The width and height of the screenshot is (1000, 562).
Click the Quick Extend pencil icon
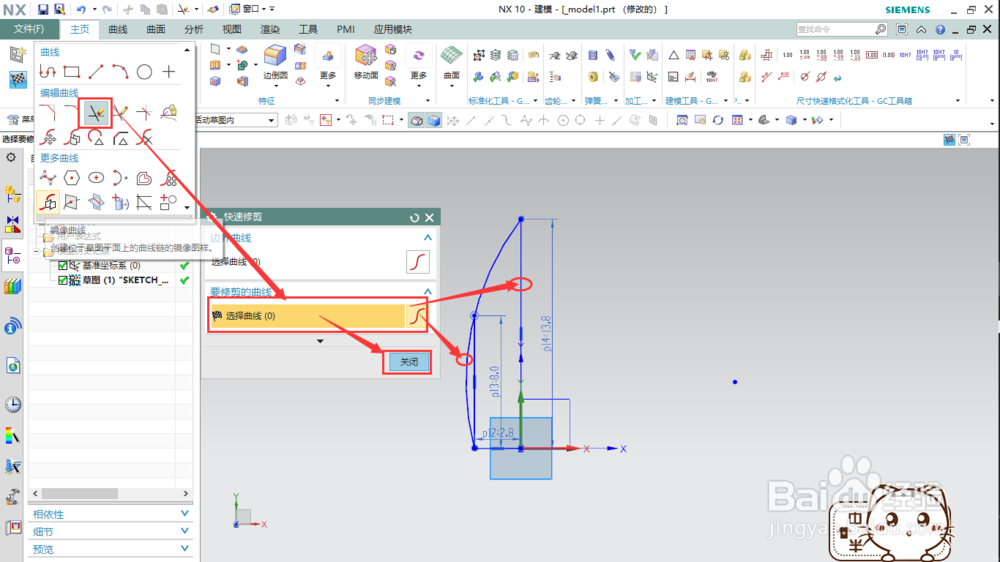(x=120, y=114)
